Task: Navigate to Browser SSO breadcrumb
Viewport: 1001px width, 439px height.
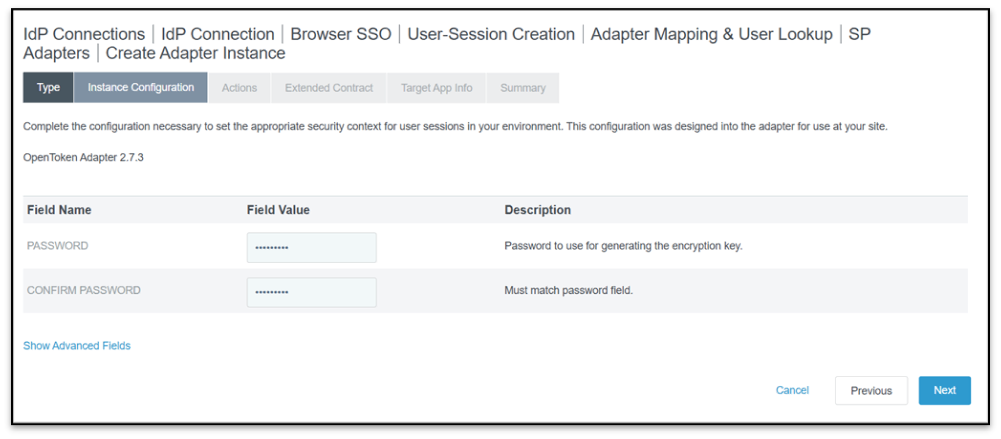Action: click(340, 34)
